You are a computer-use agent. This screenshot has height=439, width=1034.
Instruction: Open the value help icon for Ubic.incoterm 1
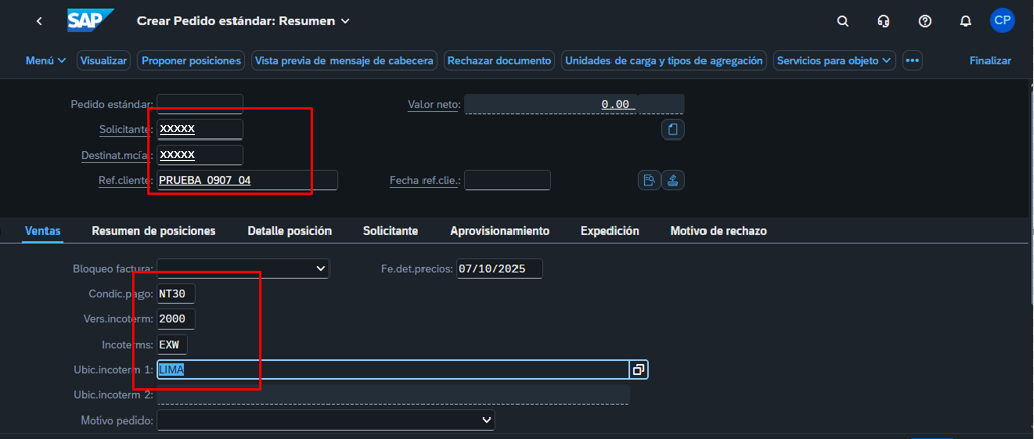point(638,370)
